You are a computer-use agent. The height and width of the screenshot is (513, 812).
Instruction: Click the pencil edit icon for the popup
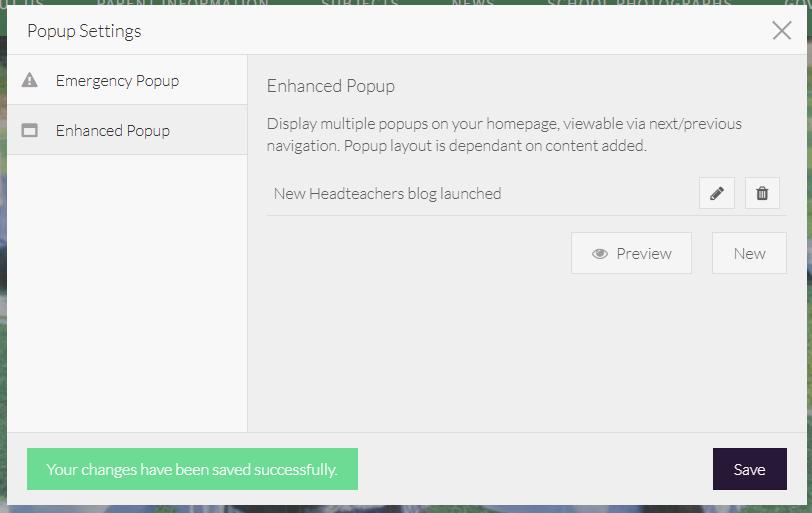click(x=716, y=194)
